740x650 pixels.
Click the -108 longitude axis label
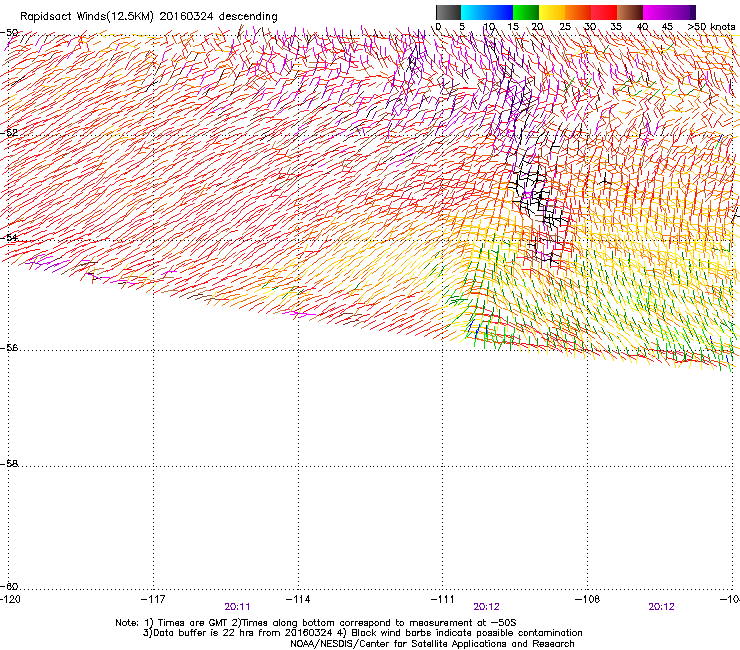587,599
